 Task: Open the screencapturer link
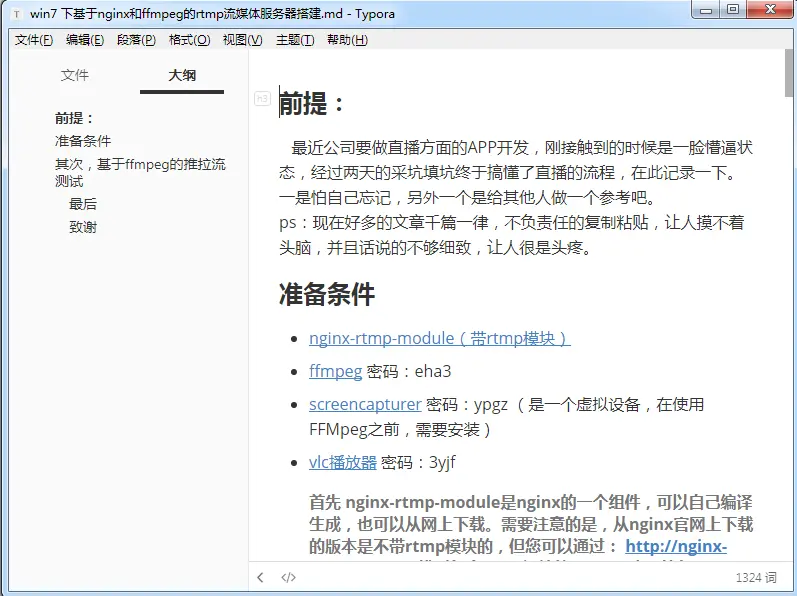365,404
